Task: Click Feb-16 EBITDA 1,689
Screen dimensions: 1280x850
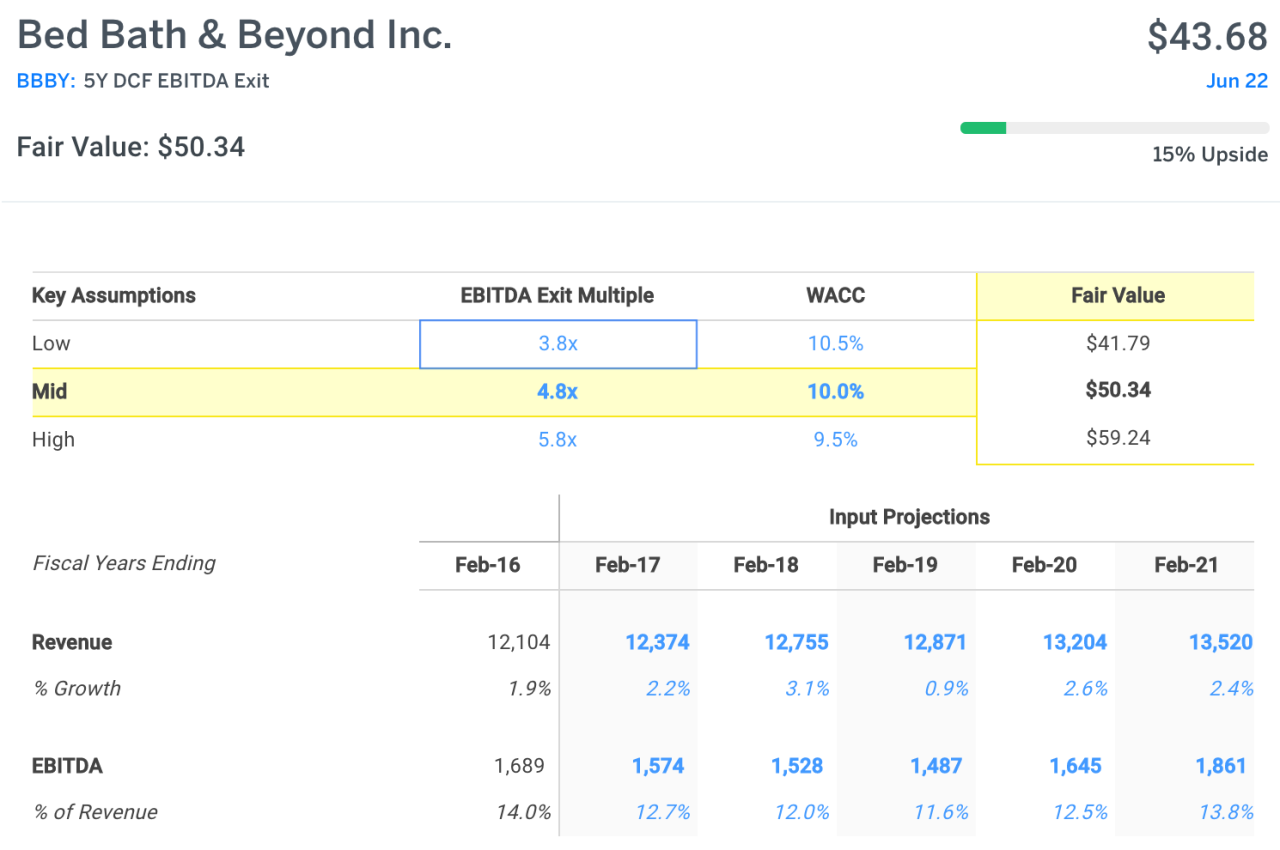Action: click(519, 766)
